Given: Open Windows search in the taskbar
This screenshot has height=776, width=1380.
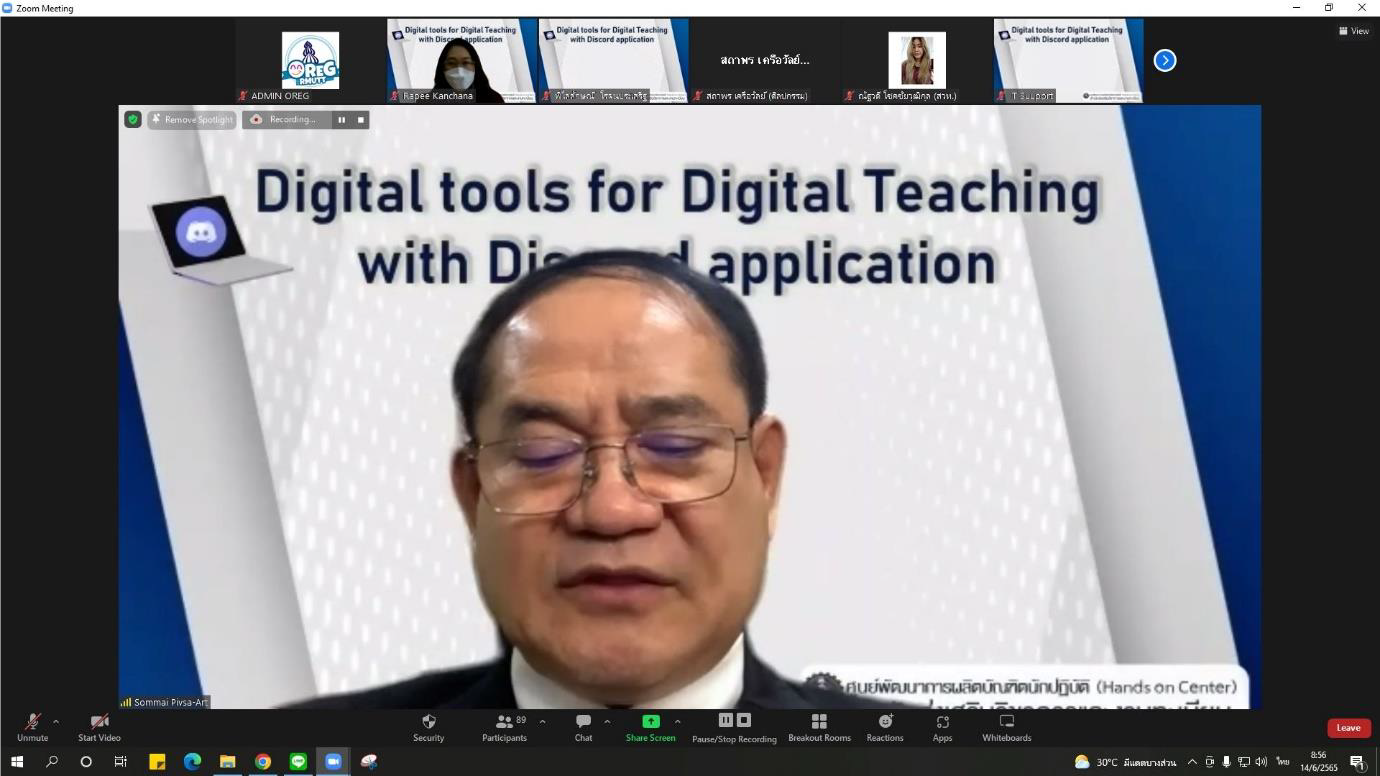Looking at the screenshot, I should click(x=52, y=762).
